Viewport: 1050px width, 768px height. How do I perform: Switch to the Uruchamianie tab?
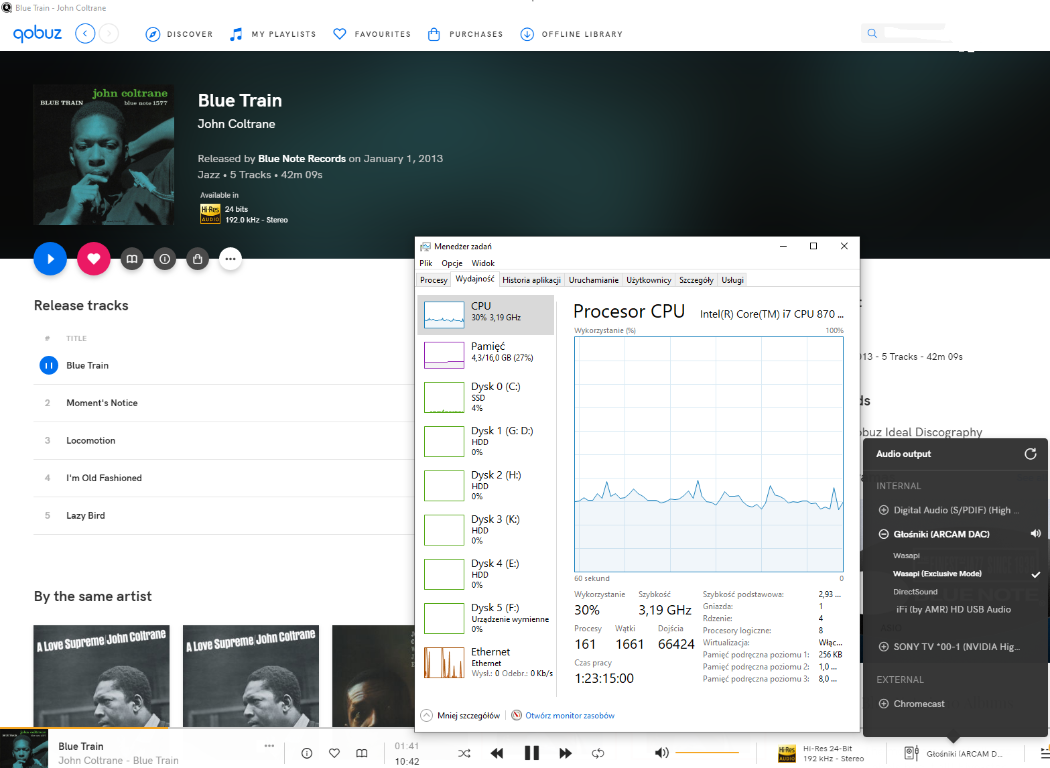(594, 280)
